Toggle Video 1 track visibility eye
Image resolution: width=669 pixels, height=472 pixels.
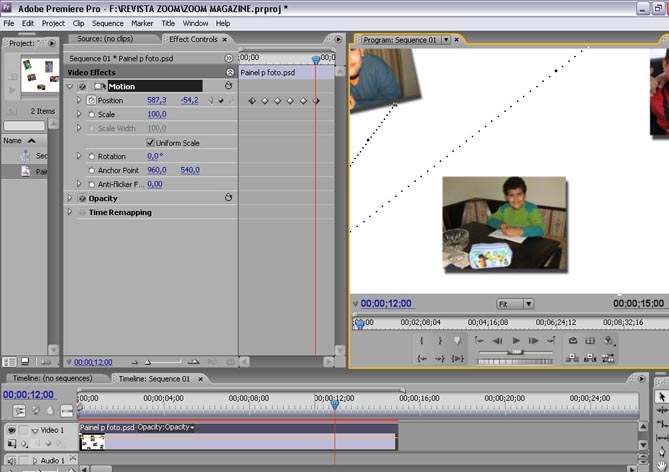13,430
